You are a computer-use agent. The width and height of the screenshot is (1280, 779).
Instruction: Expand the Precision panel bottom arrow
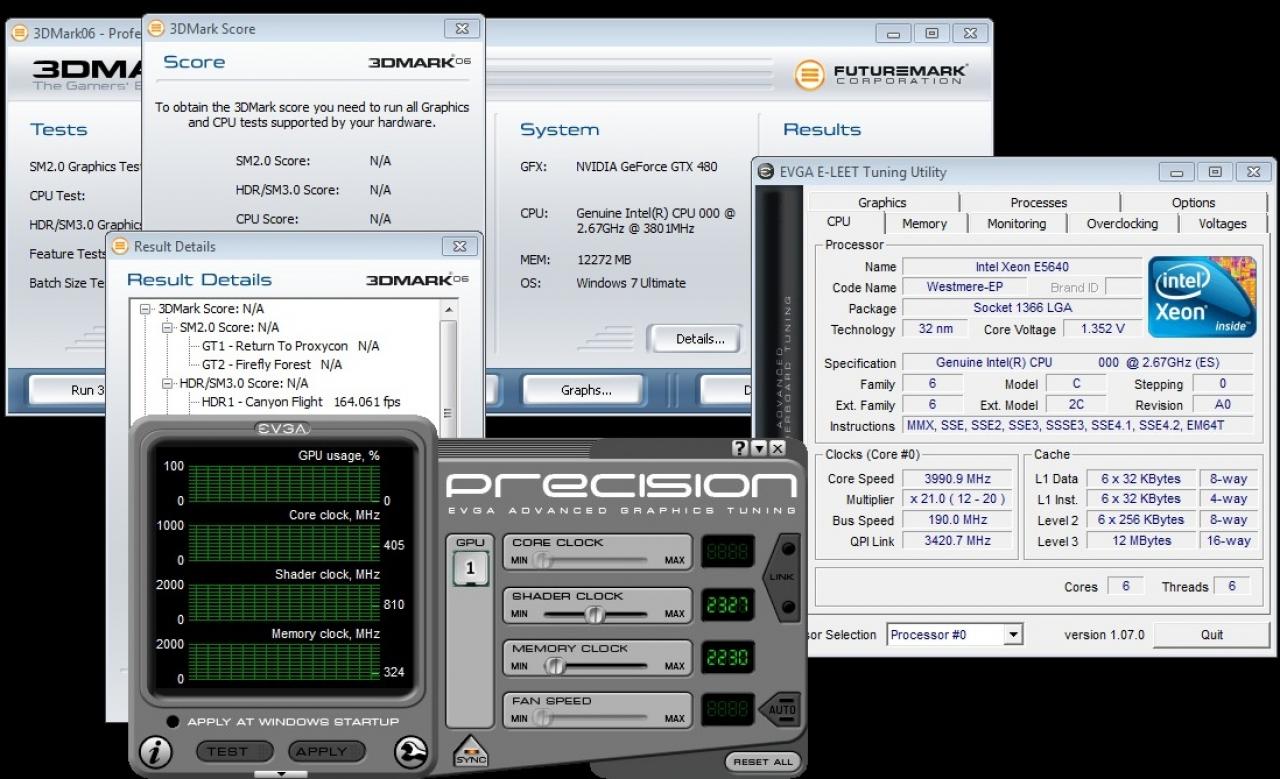coord(281,774)
